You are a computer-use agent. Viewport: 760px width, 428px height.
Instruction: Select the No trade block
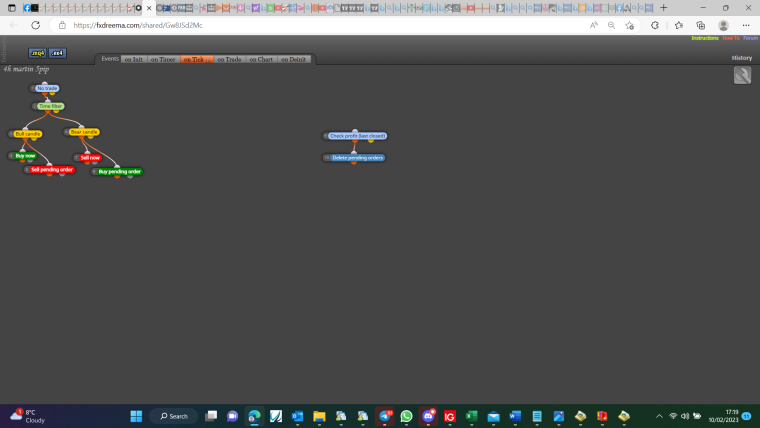[x=47, y=88]
